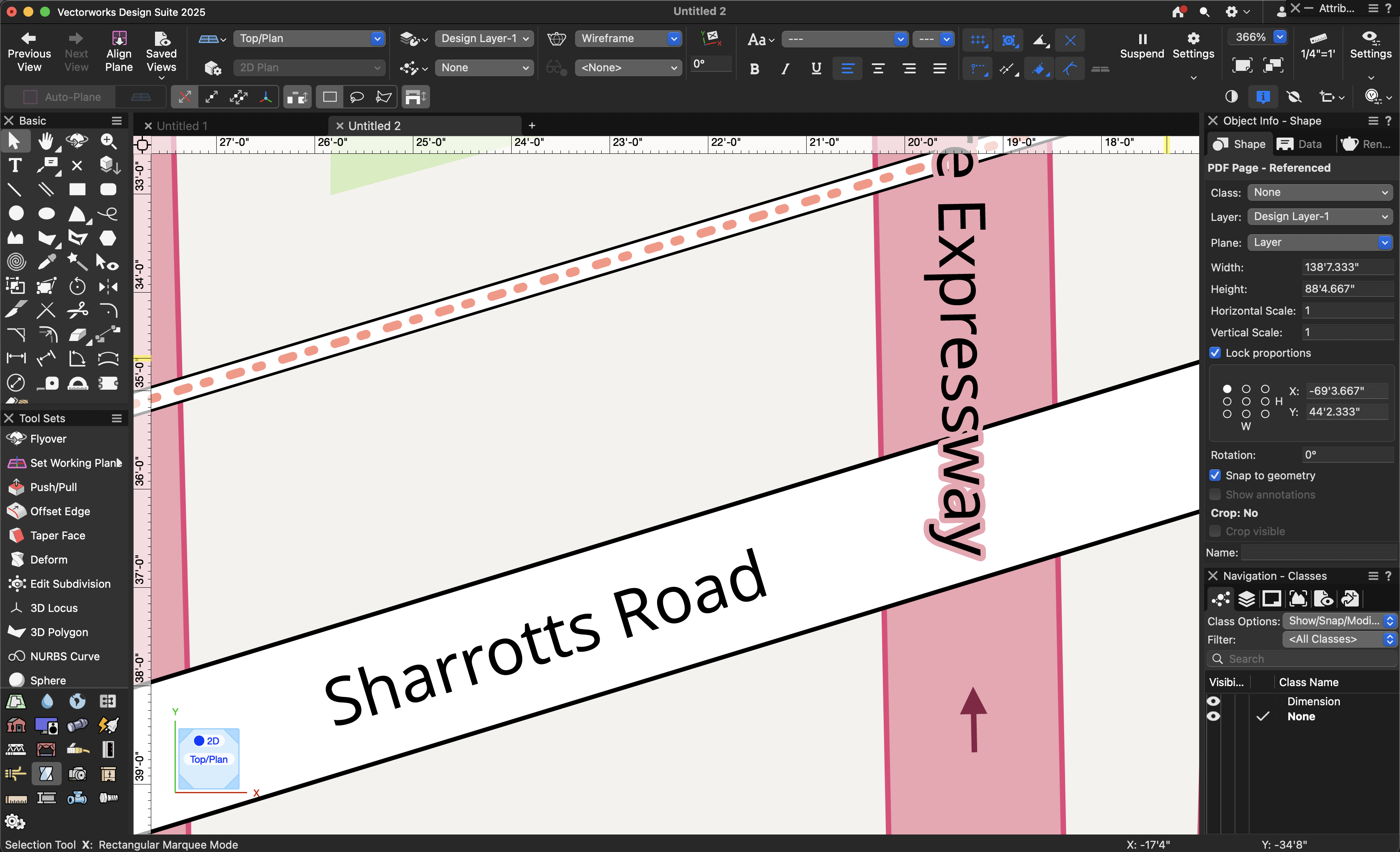Click the Align Plane icon
The height and width of the screenshot is (852, 1400).
point(119,39)
